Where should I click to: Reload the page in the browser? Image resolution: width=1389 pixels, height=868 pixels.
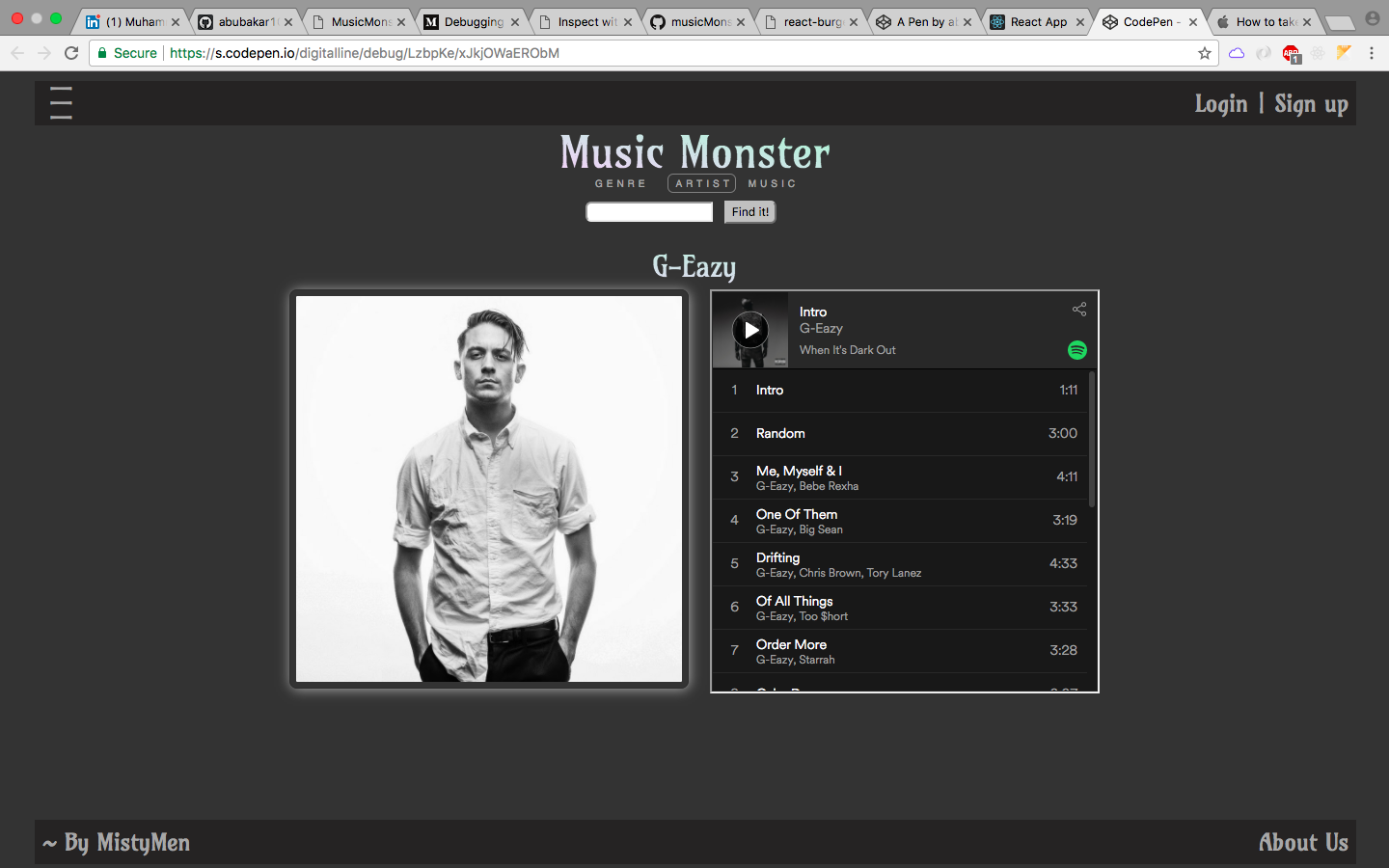(71, 53)
